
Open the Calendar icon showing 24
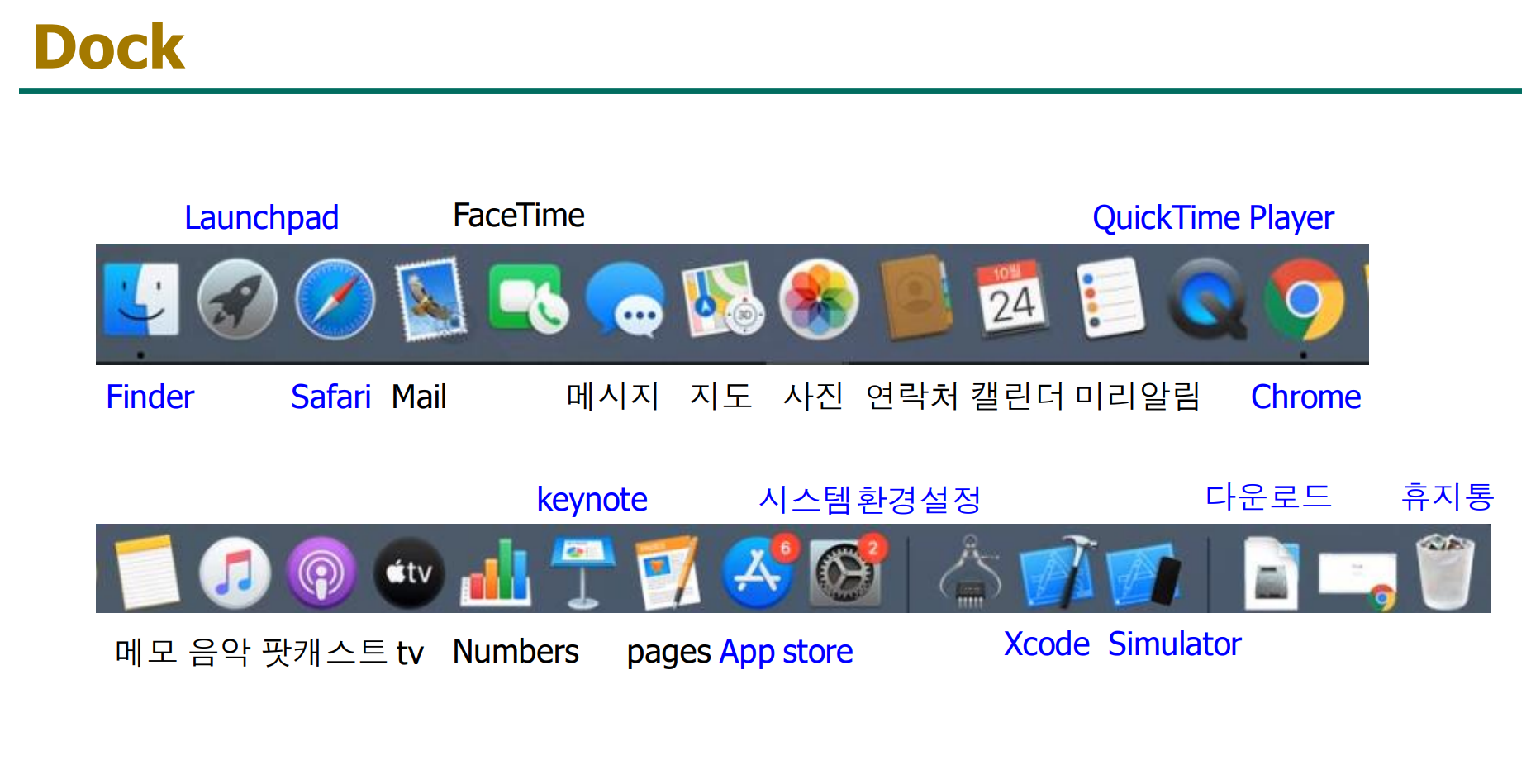click(1012, 299)
